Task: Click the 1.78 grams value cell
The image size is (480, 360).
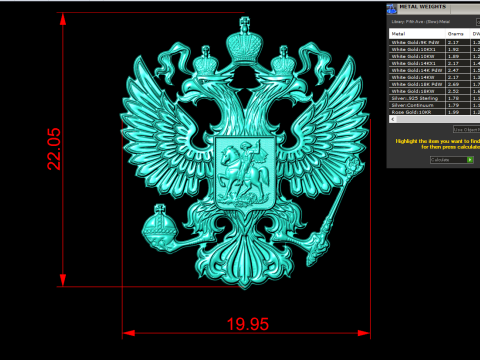Action: pyautogui.click(x=458, y=98)
